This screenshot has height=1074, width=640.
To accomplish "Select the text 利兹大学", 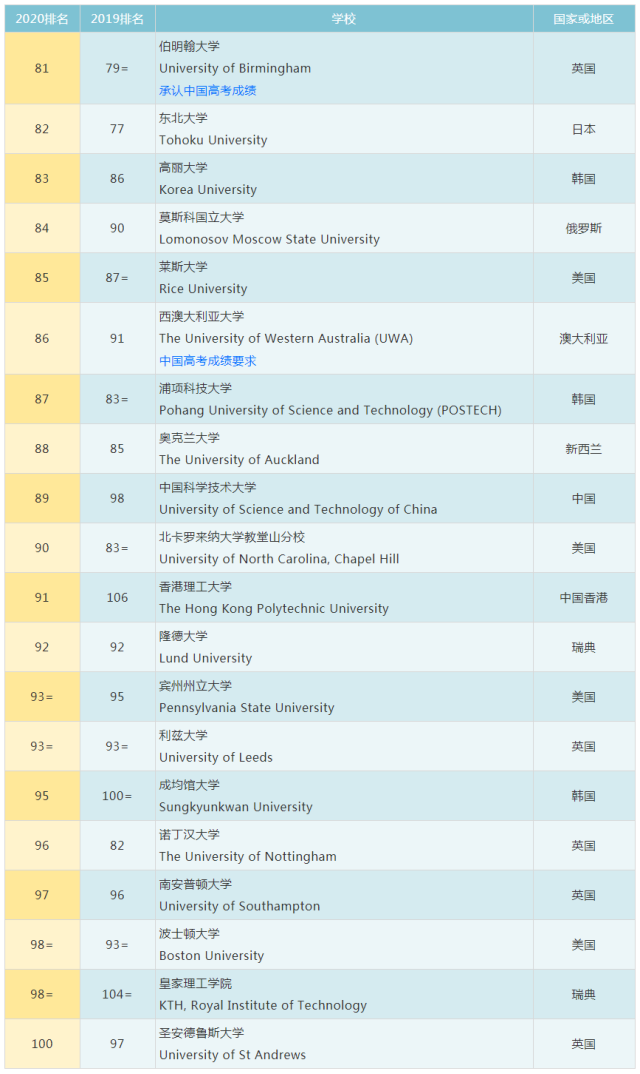I will click(183, 736).
